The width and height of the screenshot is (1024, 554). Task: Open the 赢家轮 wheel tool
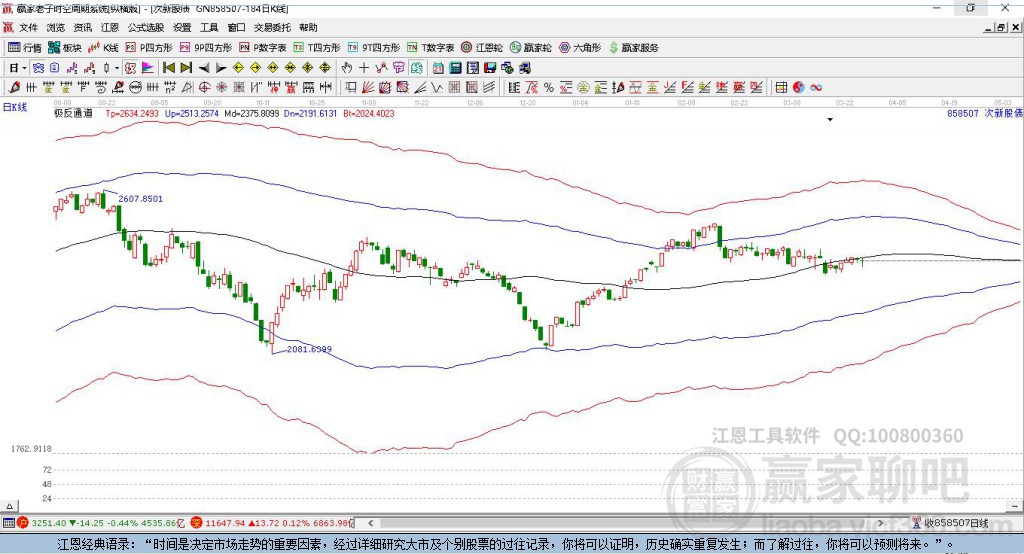pos(531,48)
